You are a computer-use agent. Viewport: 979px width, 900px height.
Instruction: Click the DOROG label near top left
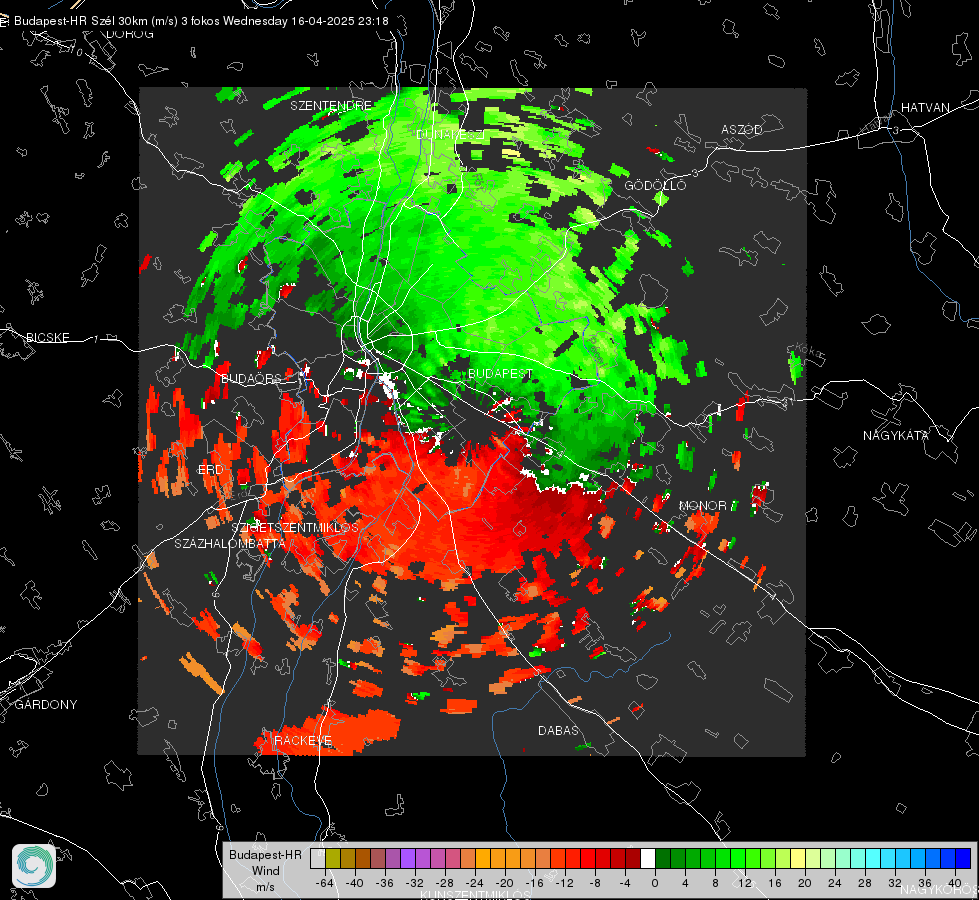130,34
